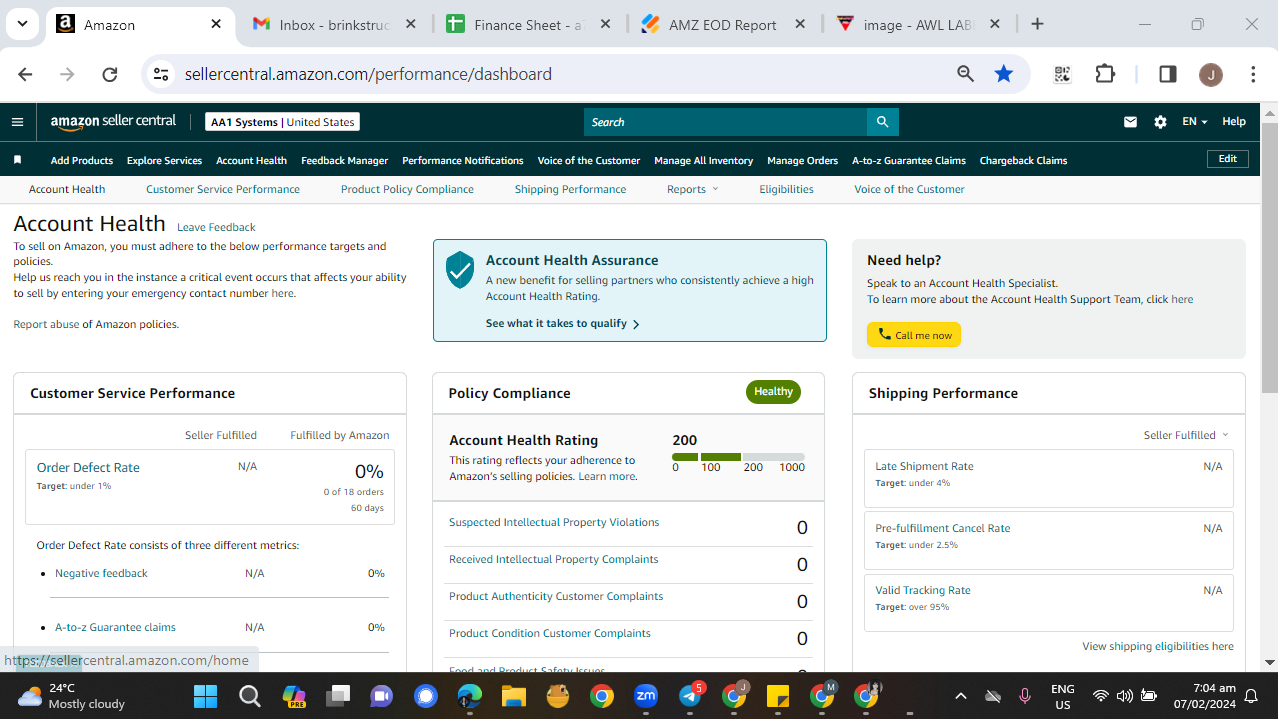
Task: Open Zoom from the taskbar
Action: coord(645,696)
